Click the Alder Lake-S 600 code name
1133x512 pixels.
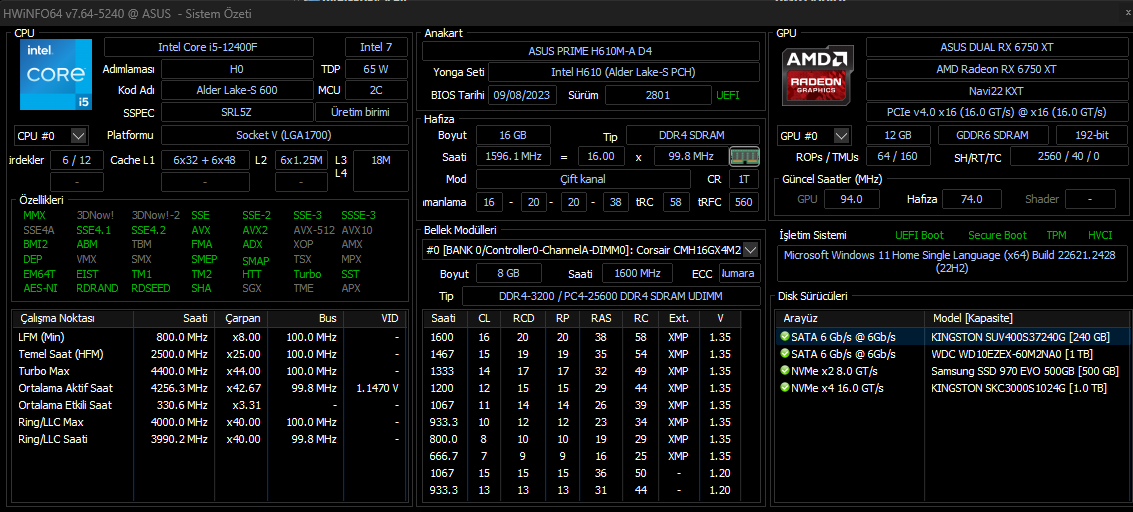[236, 90]
